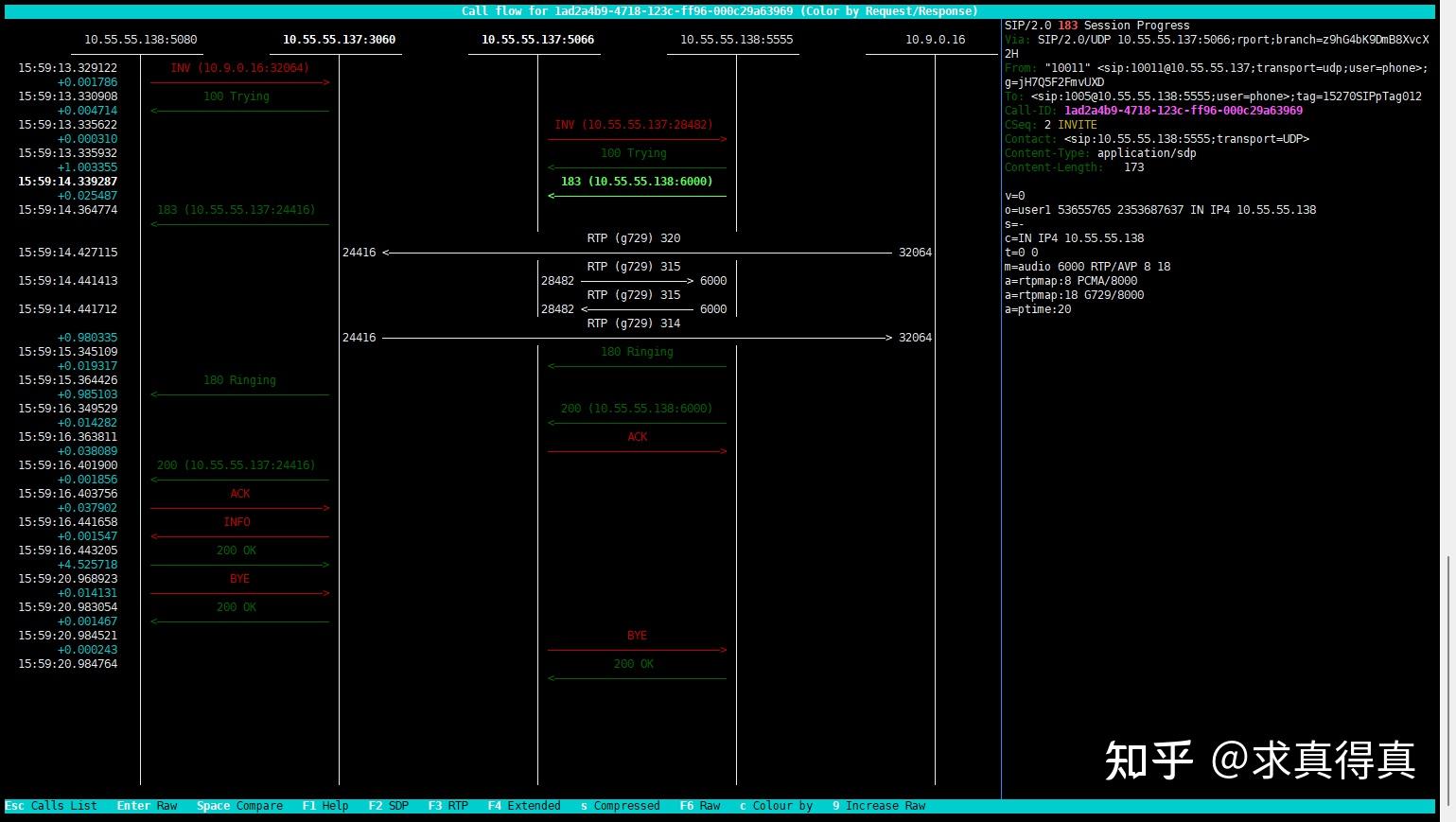Select the 200 OK at 15:59:20.983054
This screenshot has width=1456, height=822.
[237, 607]
